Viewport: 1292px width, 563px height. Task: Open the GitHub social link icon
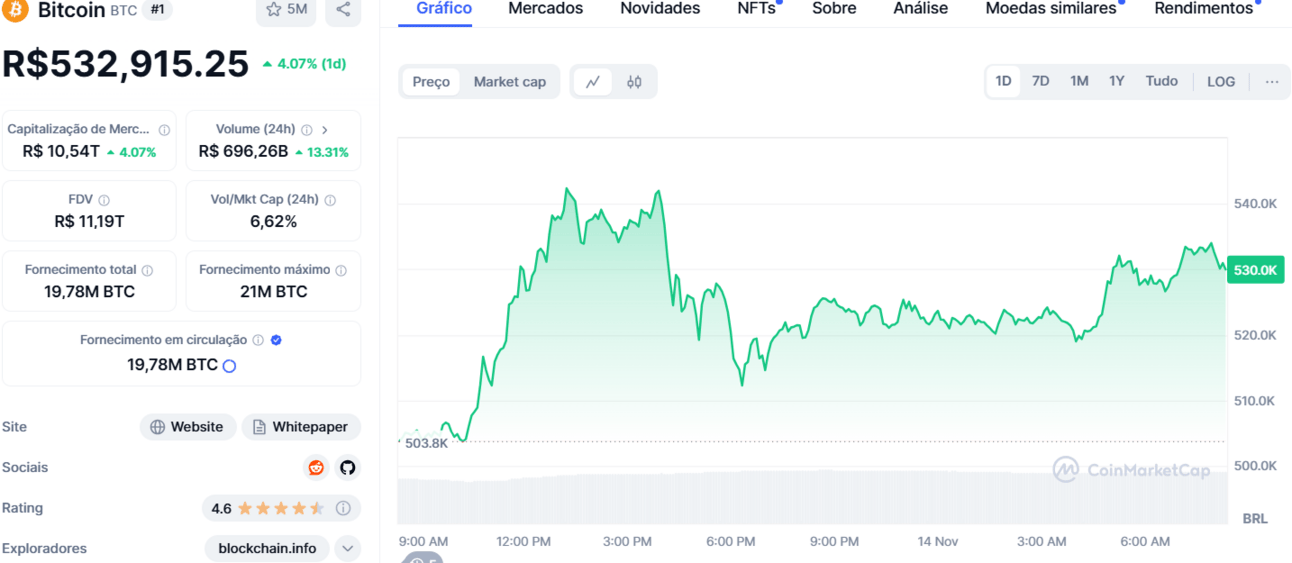(x=347, y=468)
